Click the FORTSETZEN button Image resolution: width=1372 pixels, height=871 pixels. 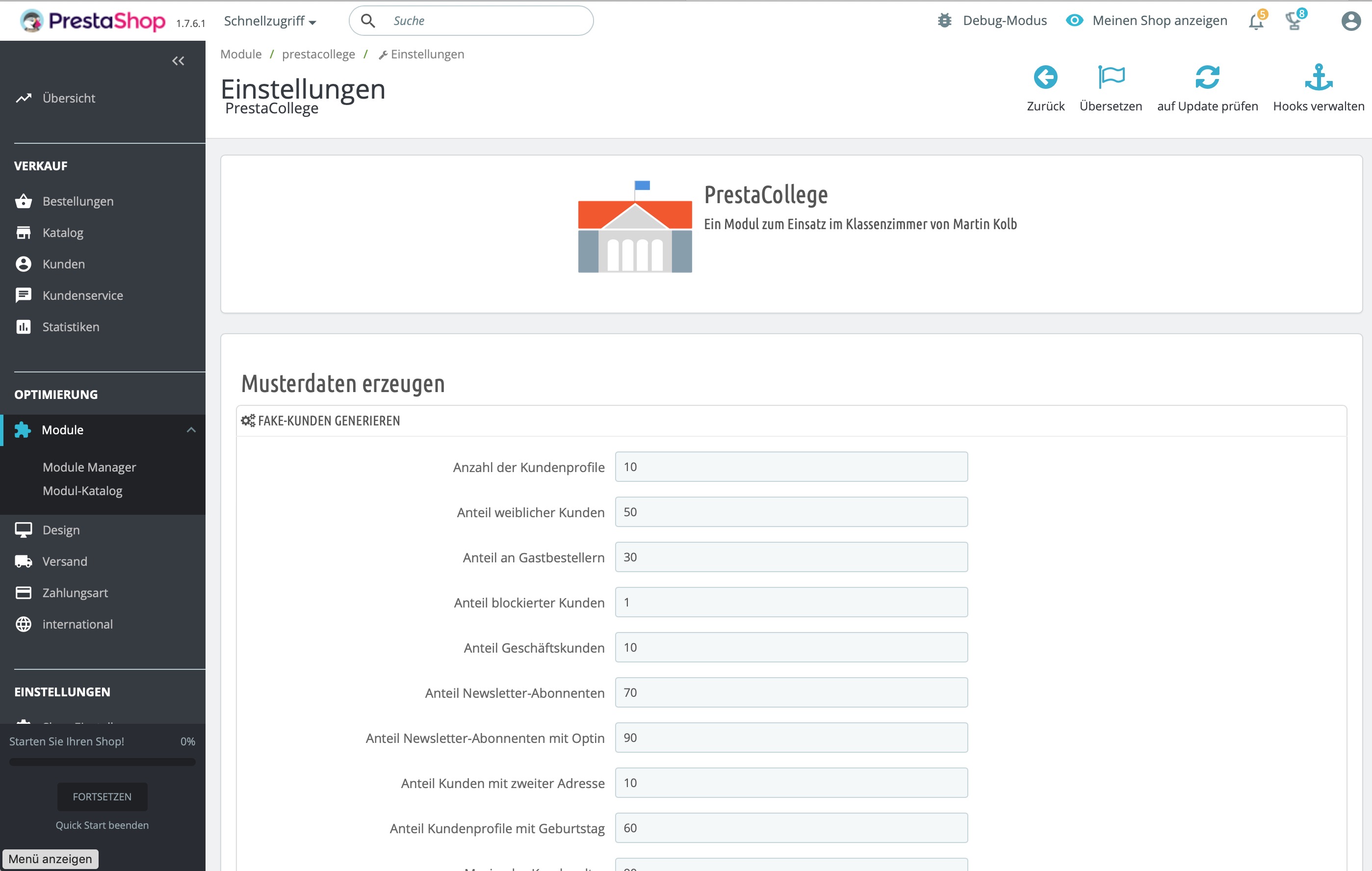102,796
